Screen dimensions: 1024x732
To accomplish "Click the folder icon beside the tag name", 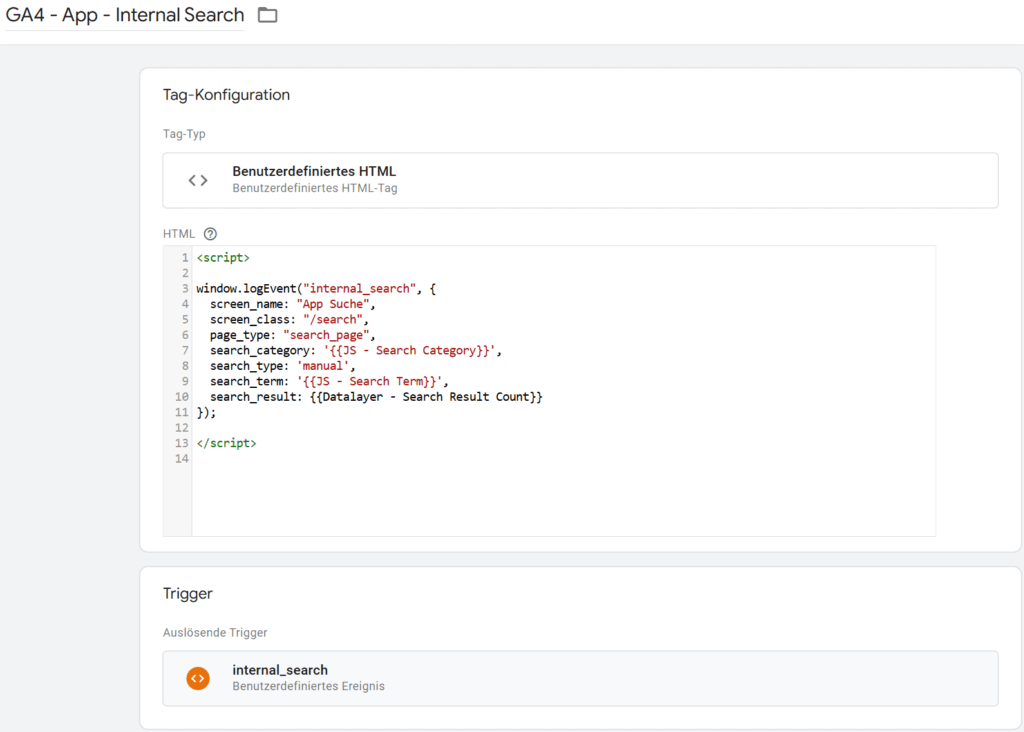I will coord(267,15).
